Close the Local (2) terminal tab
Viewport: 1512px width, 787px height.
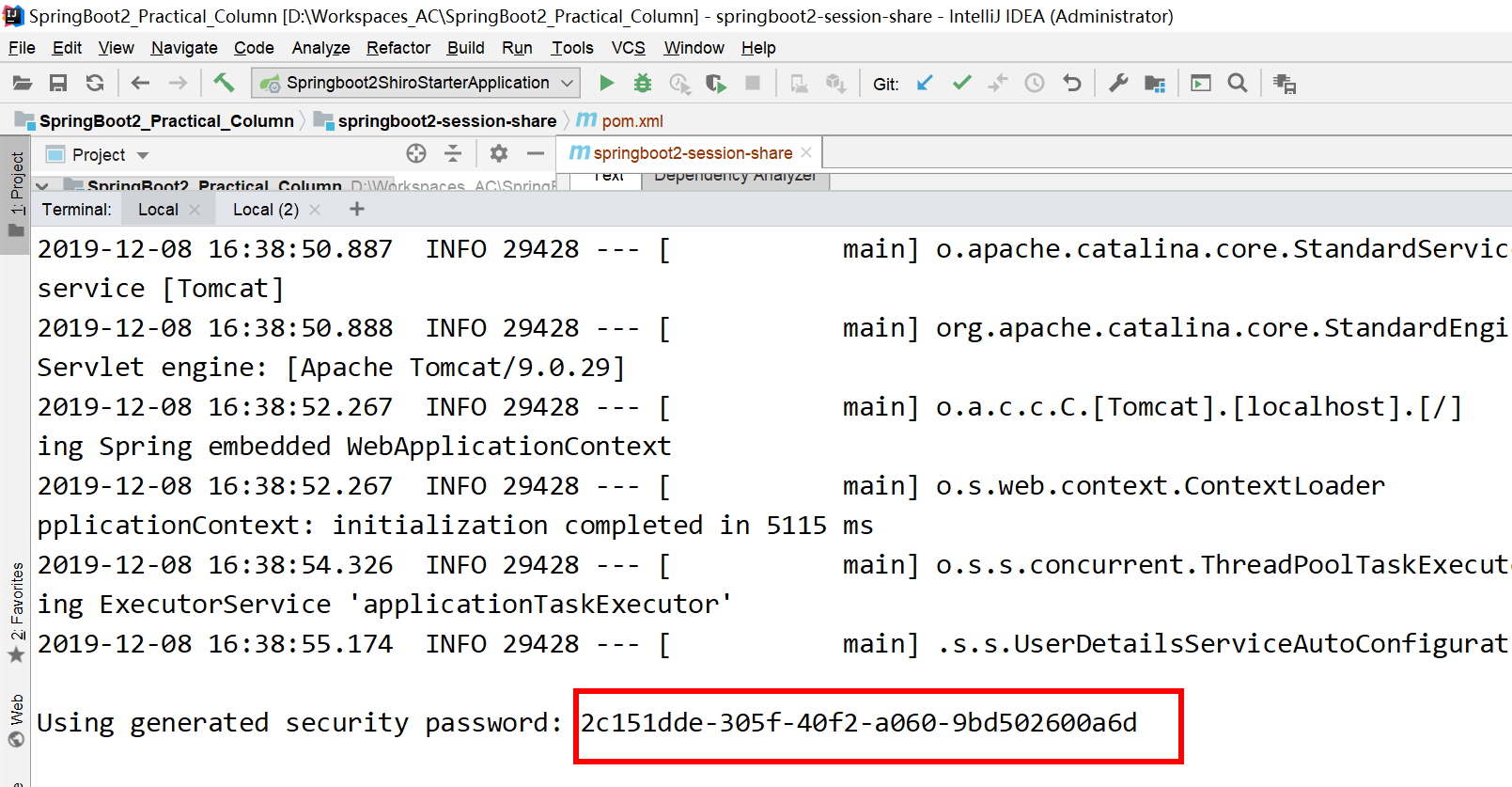click(315, 210)
